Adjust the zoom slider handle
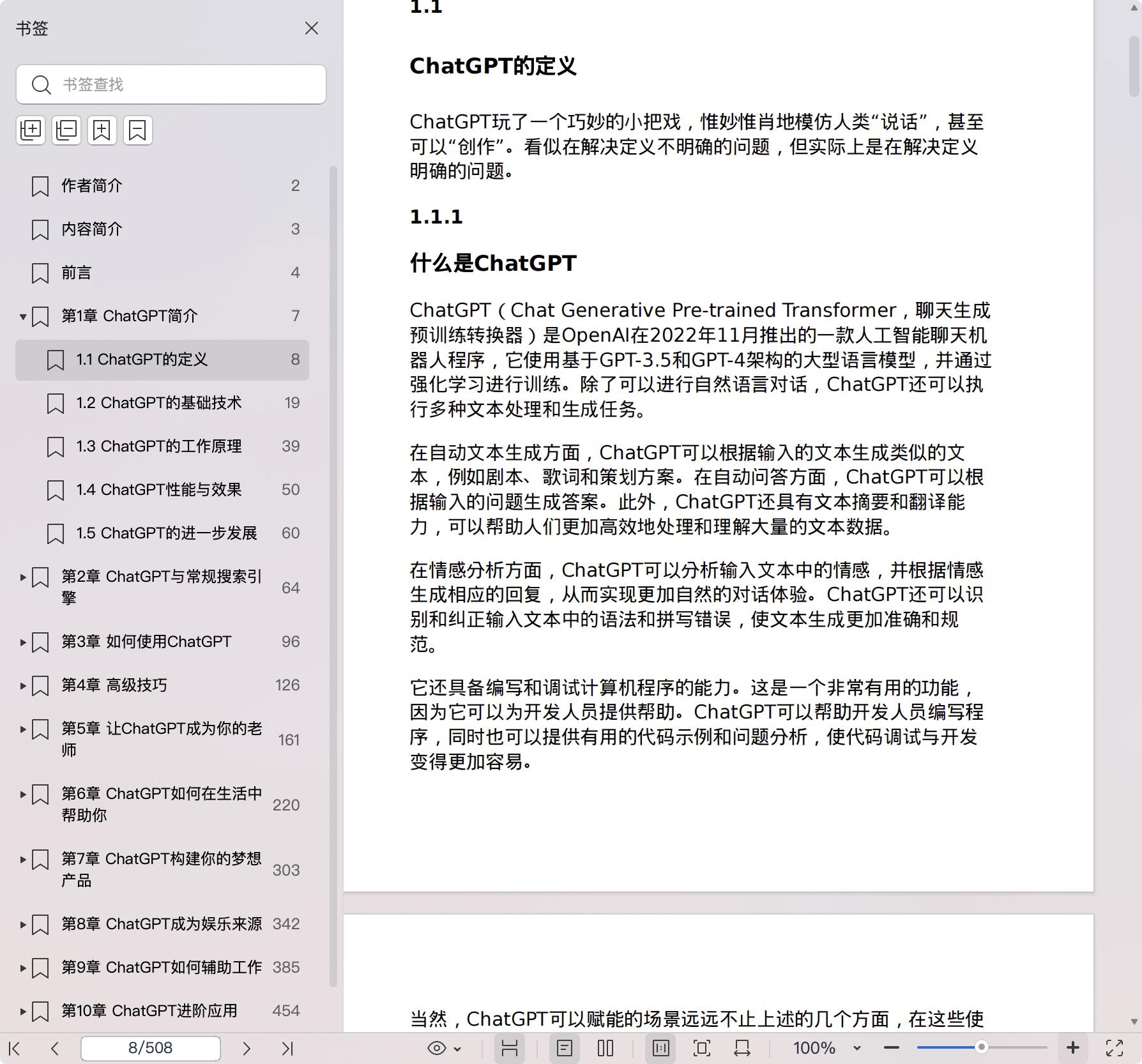 point(982,1047)
